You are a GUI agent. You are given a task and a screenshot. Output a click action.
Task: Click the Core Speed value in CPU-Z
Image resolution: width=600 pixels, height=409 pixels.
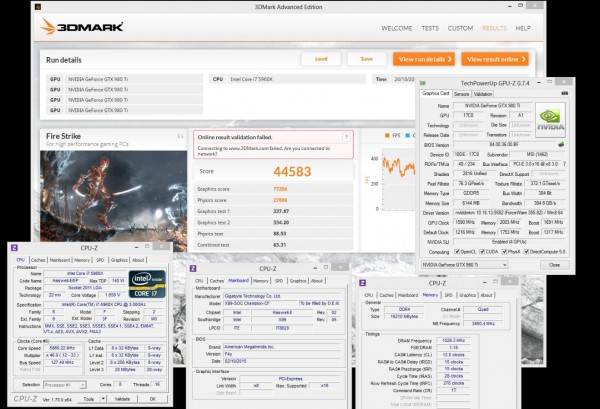coord(62,348)
